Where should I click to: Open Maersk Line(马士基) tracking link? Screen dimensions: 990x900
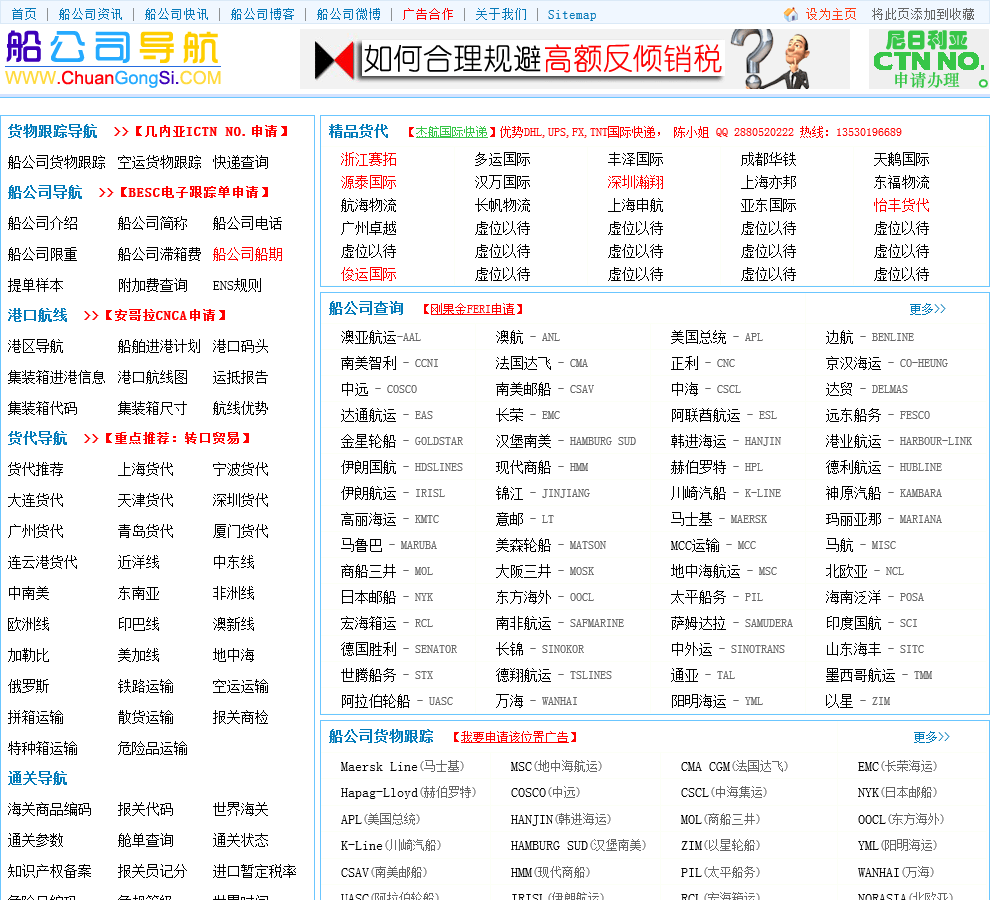pyautogui.click(x=402, y=767)
